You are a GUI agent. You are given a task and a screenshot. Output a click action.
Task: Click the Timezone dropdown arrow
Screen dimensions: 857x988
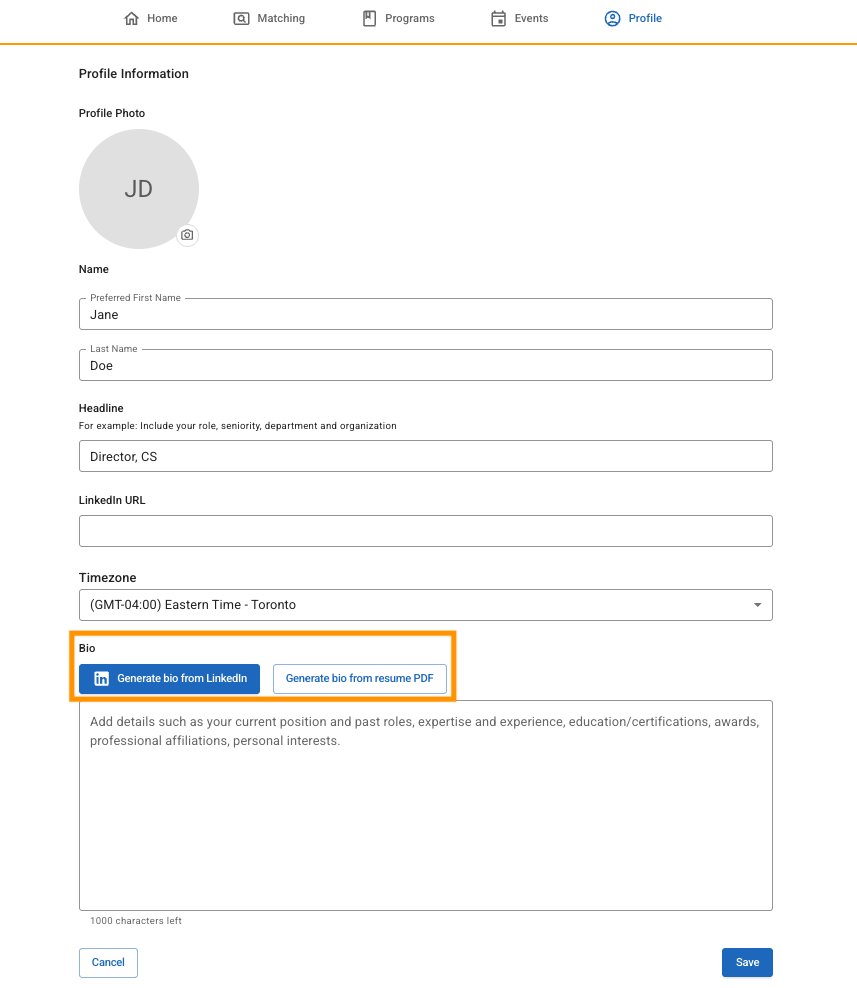tap(757, 605)
